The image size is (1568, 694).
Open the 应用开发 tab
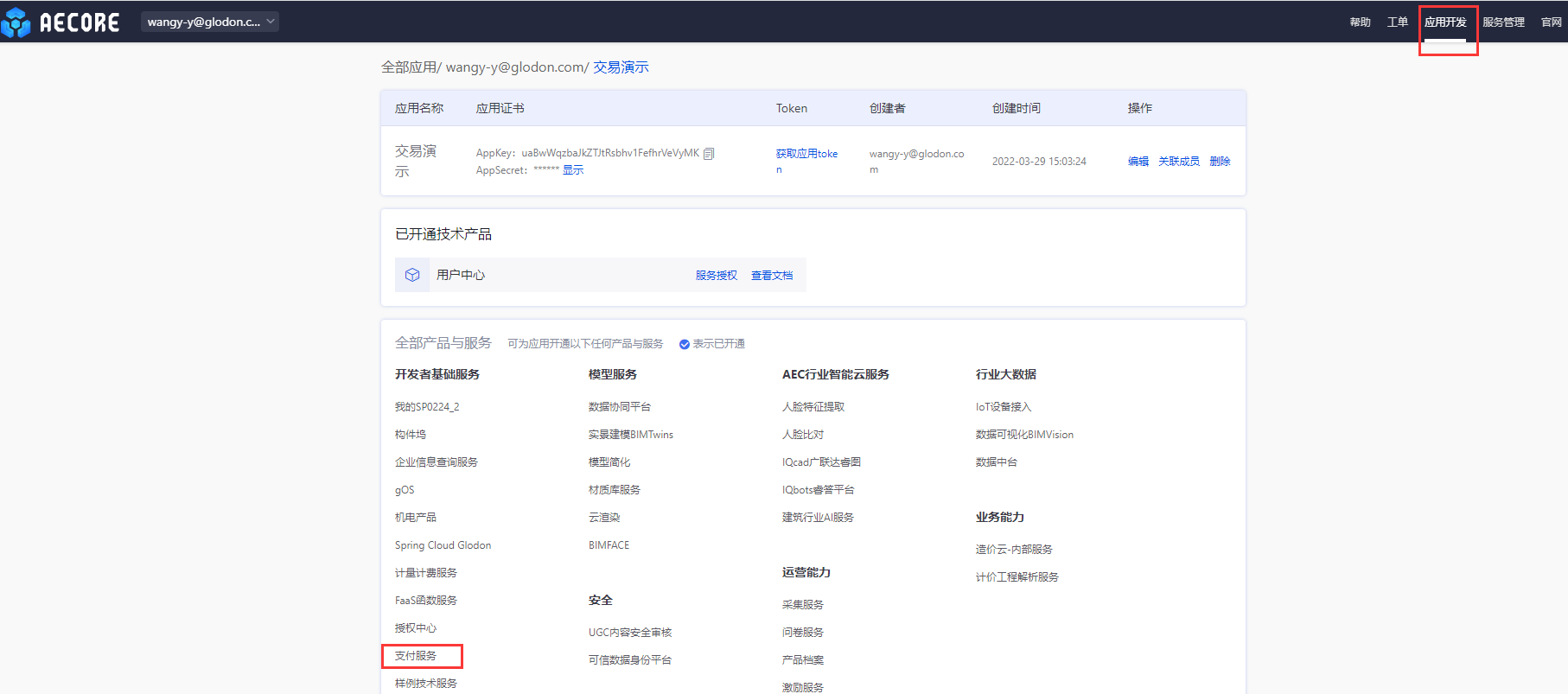[x=1445, y=22]
